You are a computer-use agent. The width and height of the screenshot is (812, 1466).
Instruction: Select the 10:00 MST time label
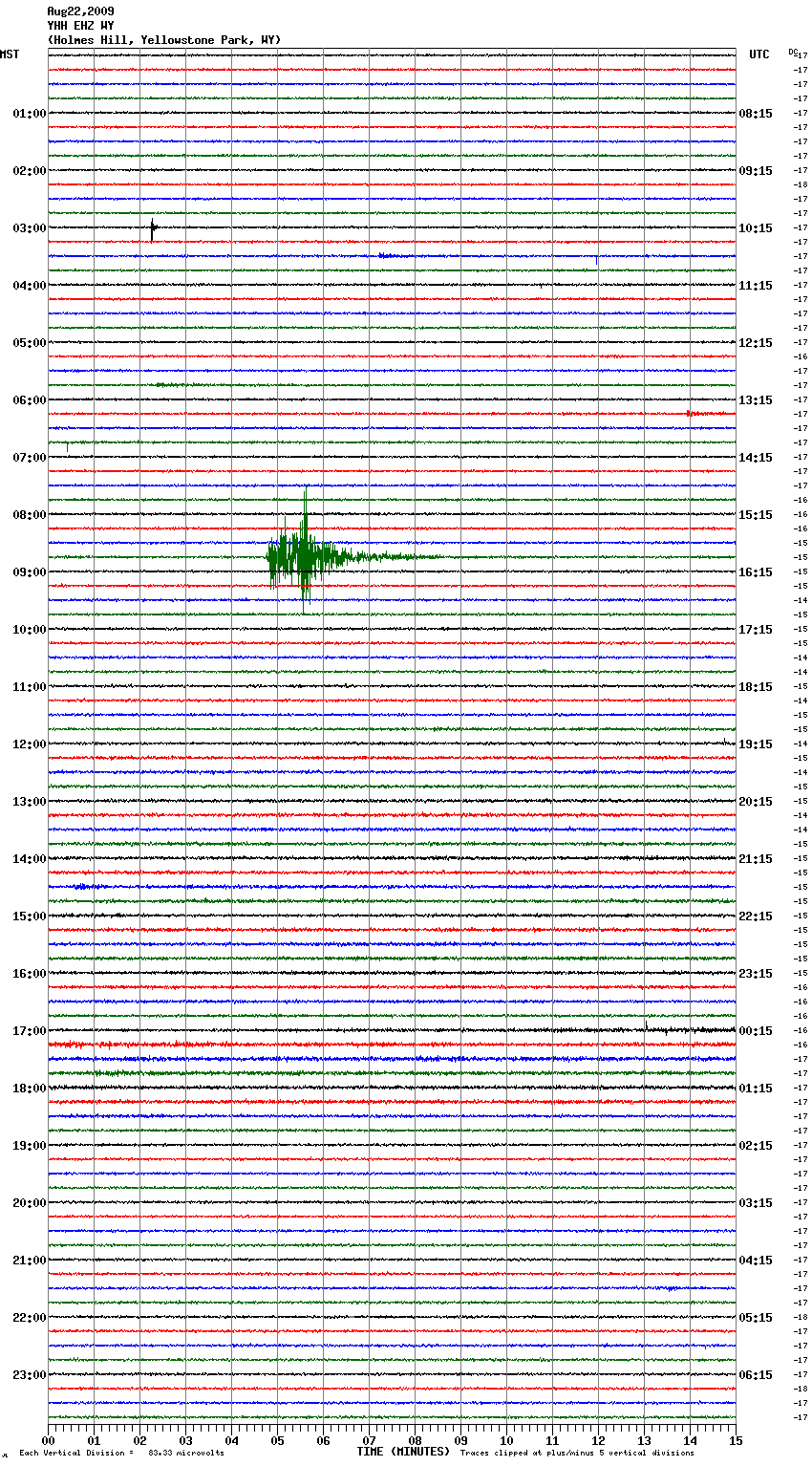point(30,630)
